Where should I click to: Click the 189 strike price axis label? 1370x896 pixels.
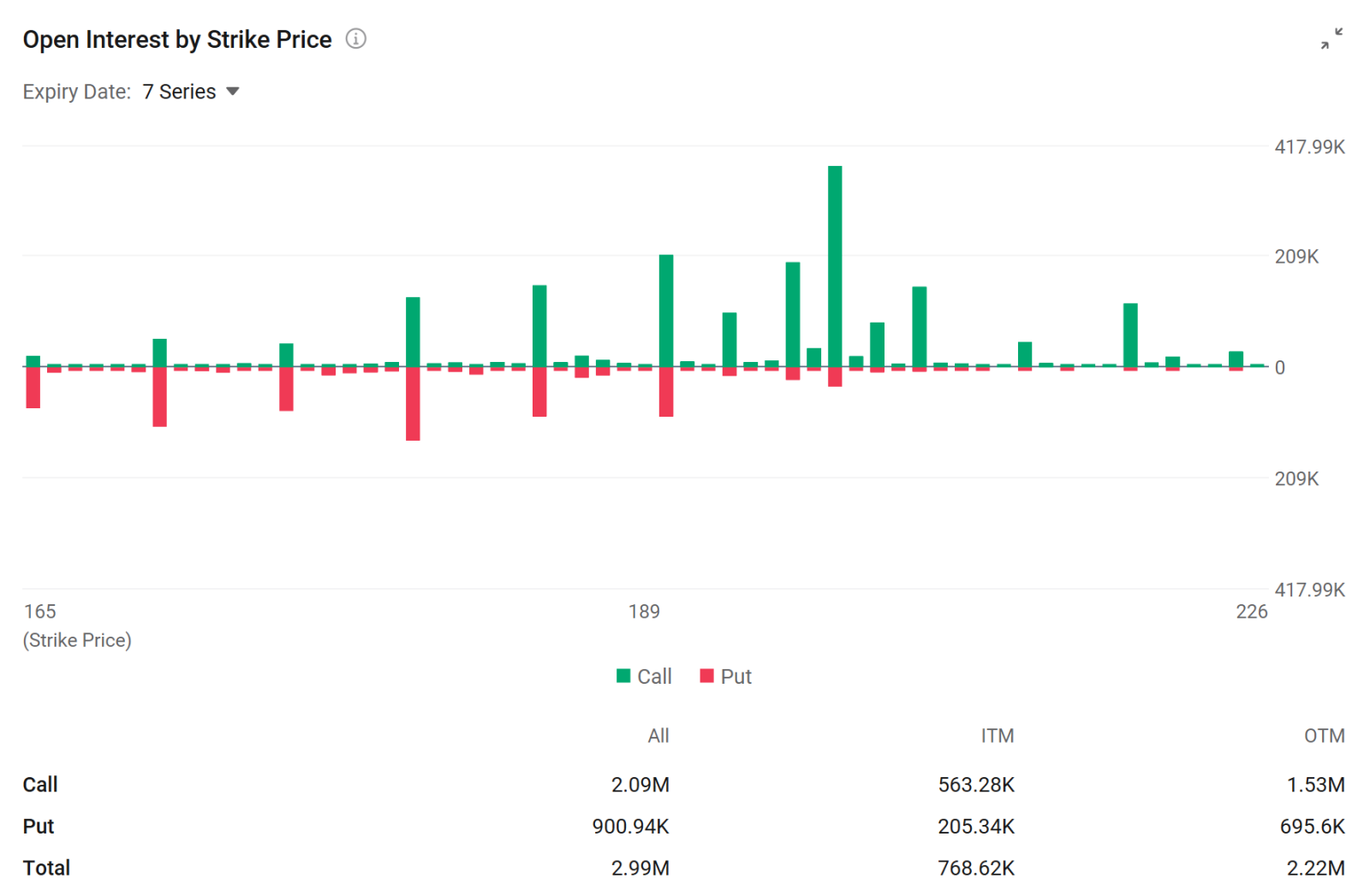click(644, 612)
